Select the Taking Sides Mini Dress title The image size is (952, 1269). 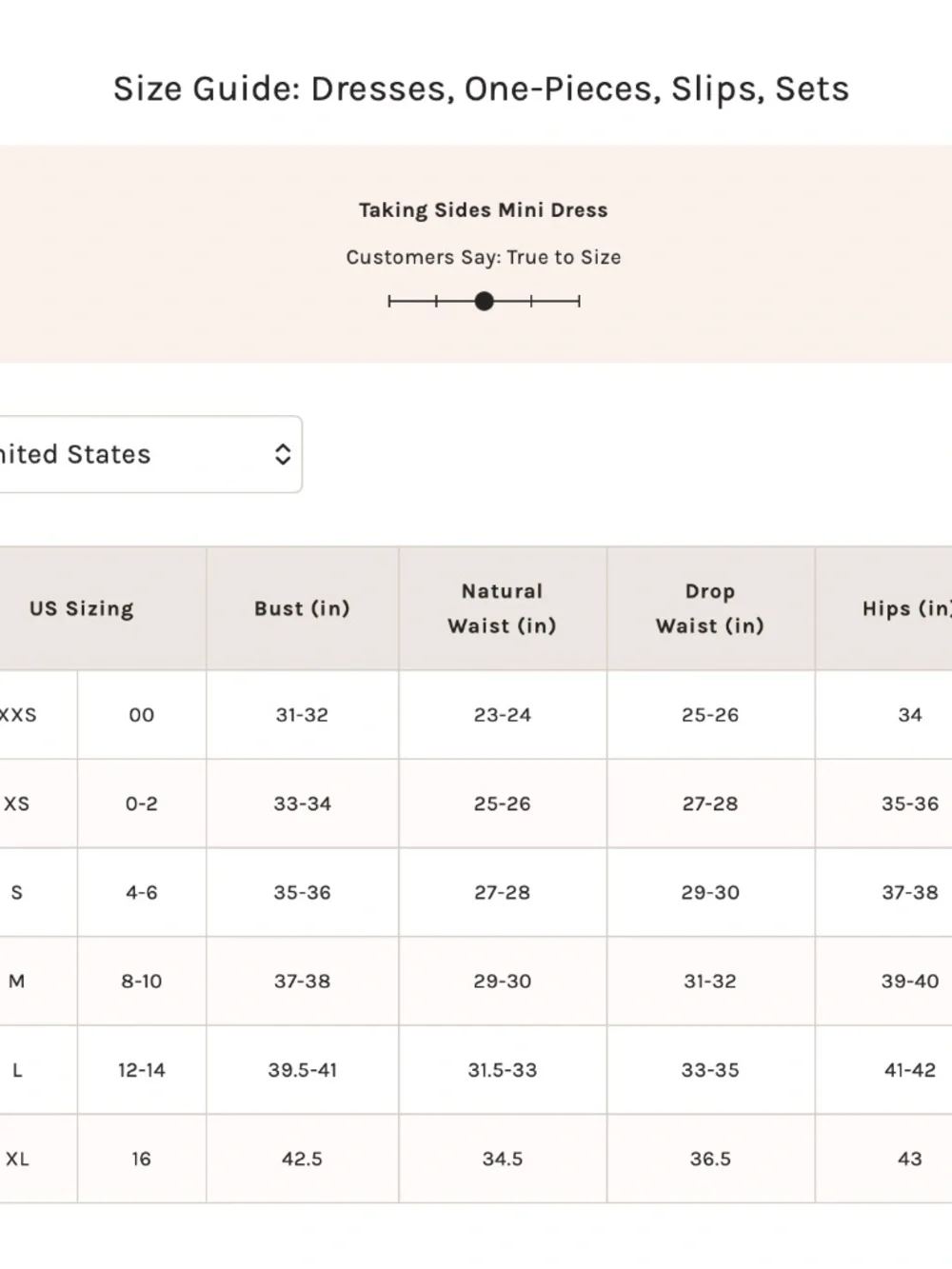(x=484, y=210)
